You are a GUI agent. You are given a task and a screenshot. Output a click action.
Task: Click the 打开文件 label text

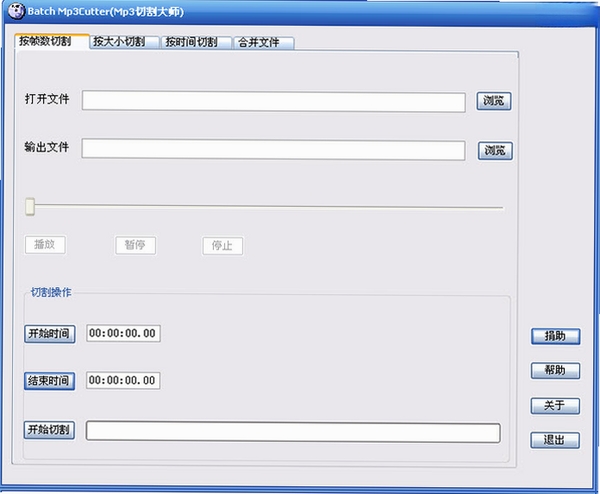[47, 99]
